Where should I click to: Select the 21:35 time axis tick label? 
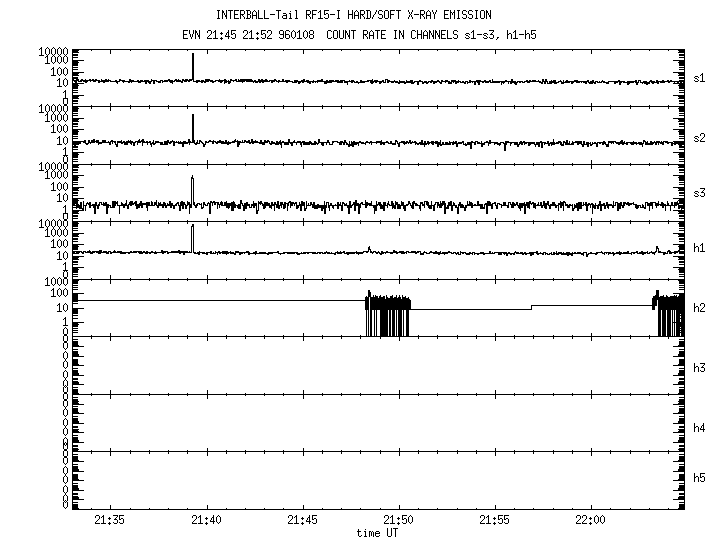pos(110,521)
